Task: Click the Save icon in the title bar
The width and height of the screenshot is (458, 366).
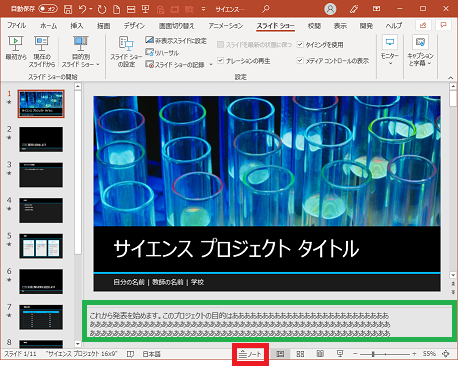Action: (68, 9)
